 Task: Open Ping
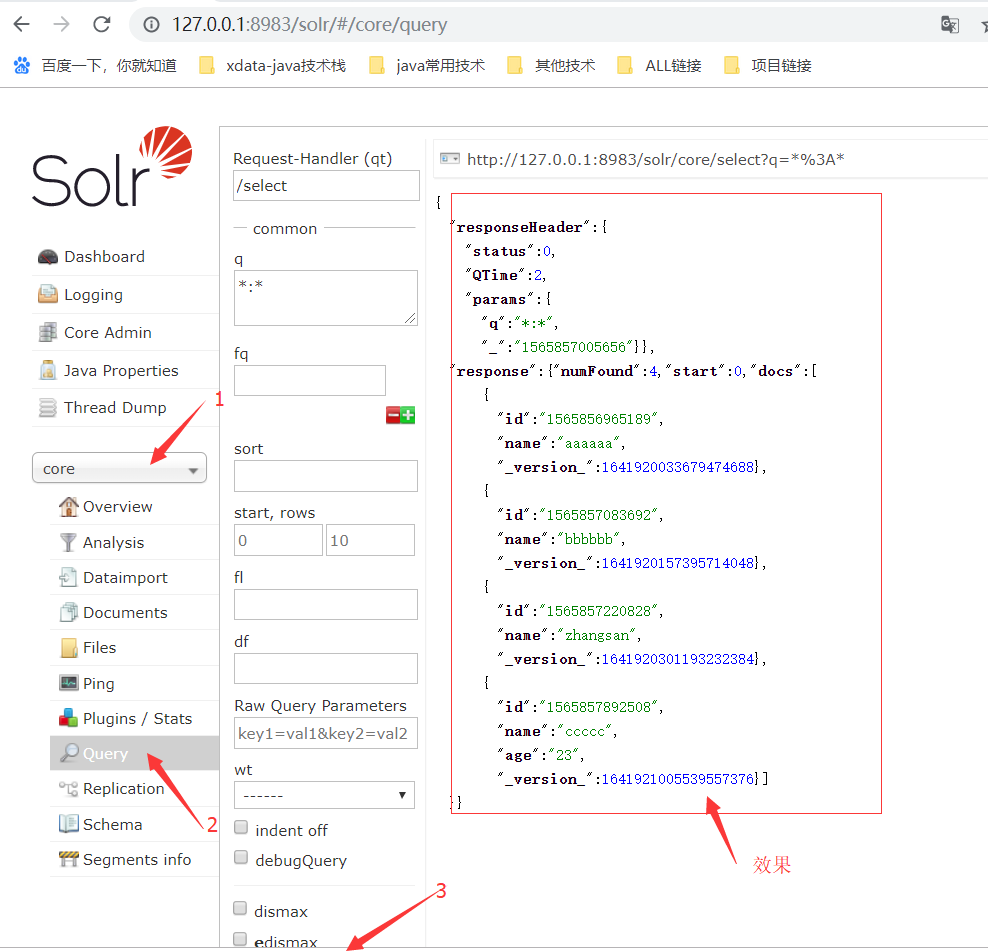[x=99, y=684]
